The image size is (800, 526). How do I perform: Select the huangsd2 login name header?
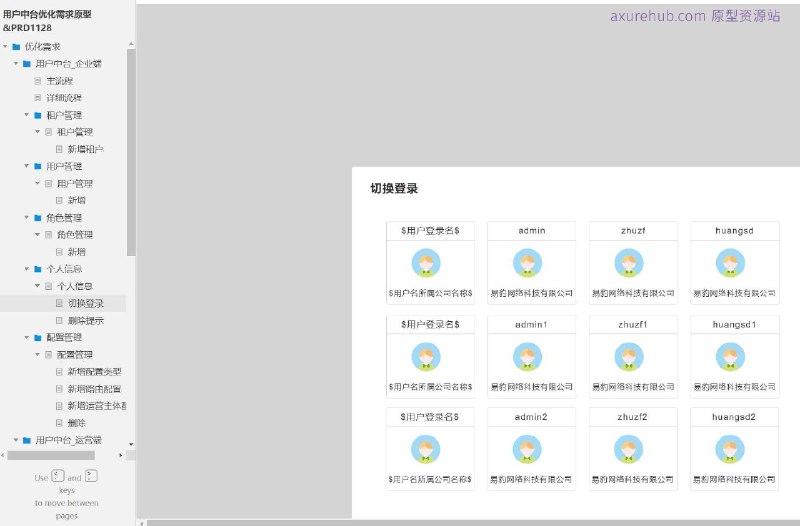734,417
